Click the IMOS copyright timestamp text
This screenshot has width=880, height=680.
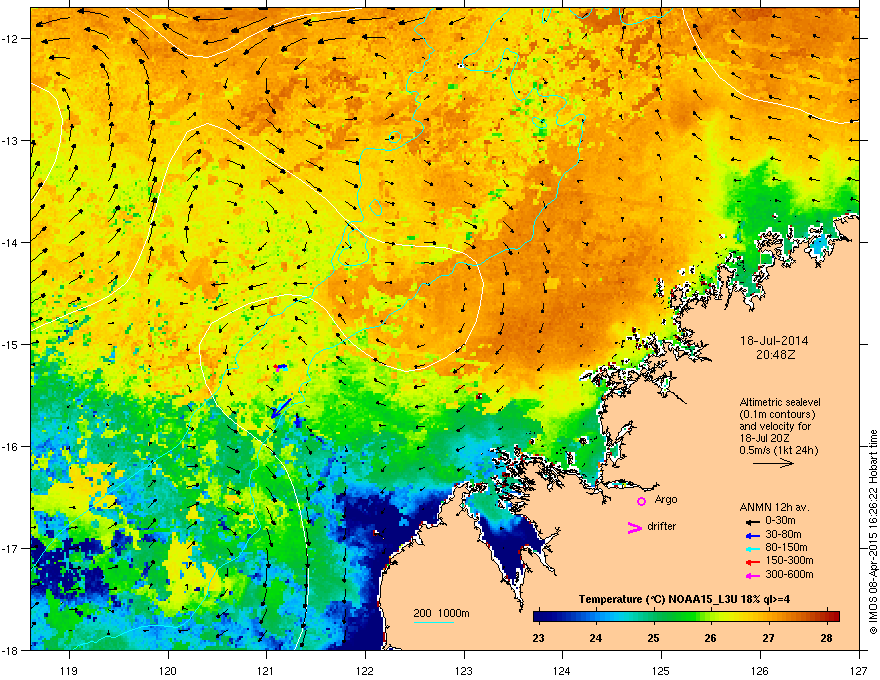point(873,532)
